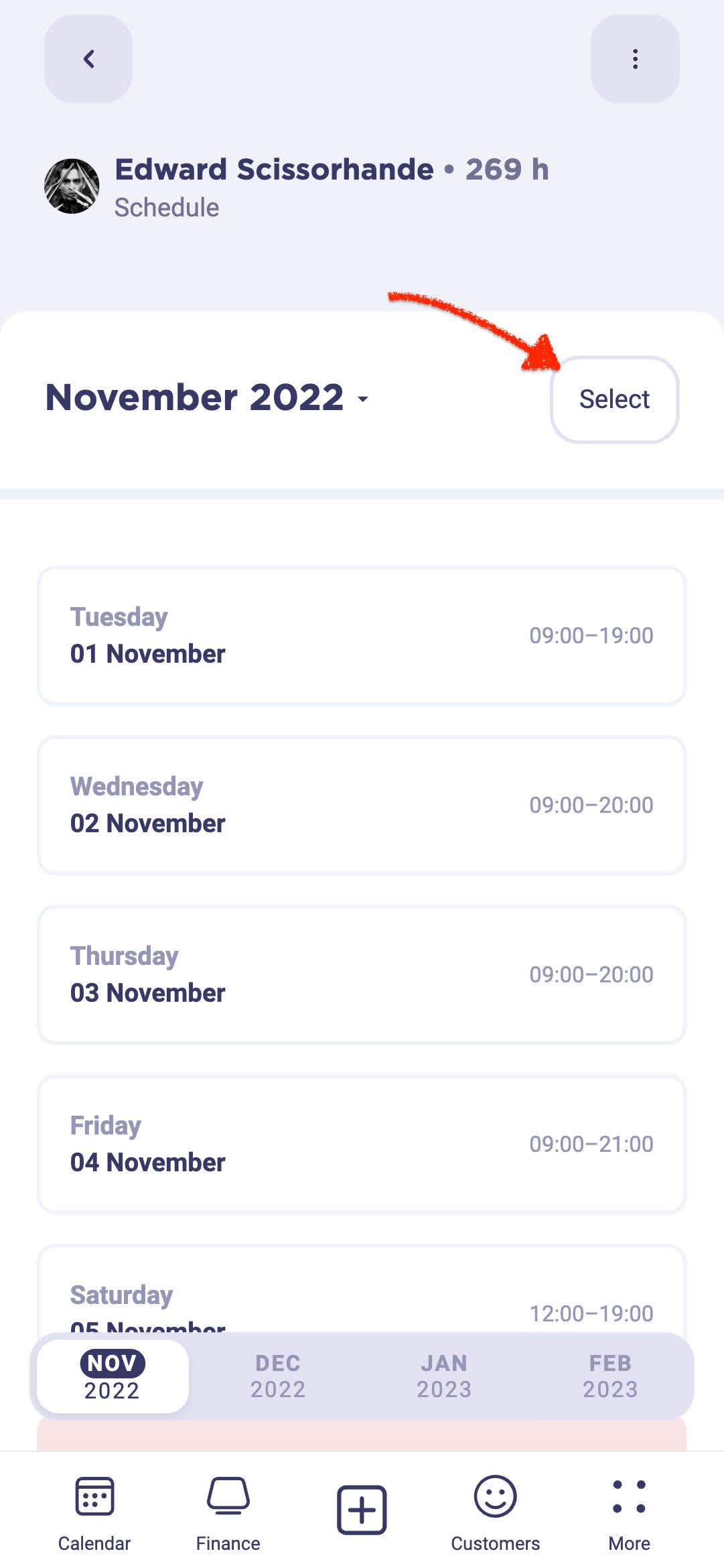The height and width of the screenshot is (1568, 724).
Task: Open the three-dot options menu
Action: (x=635, y=59)
